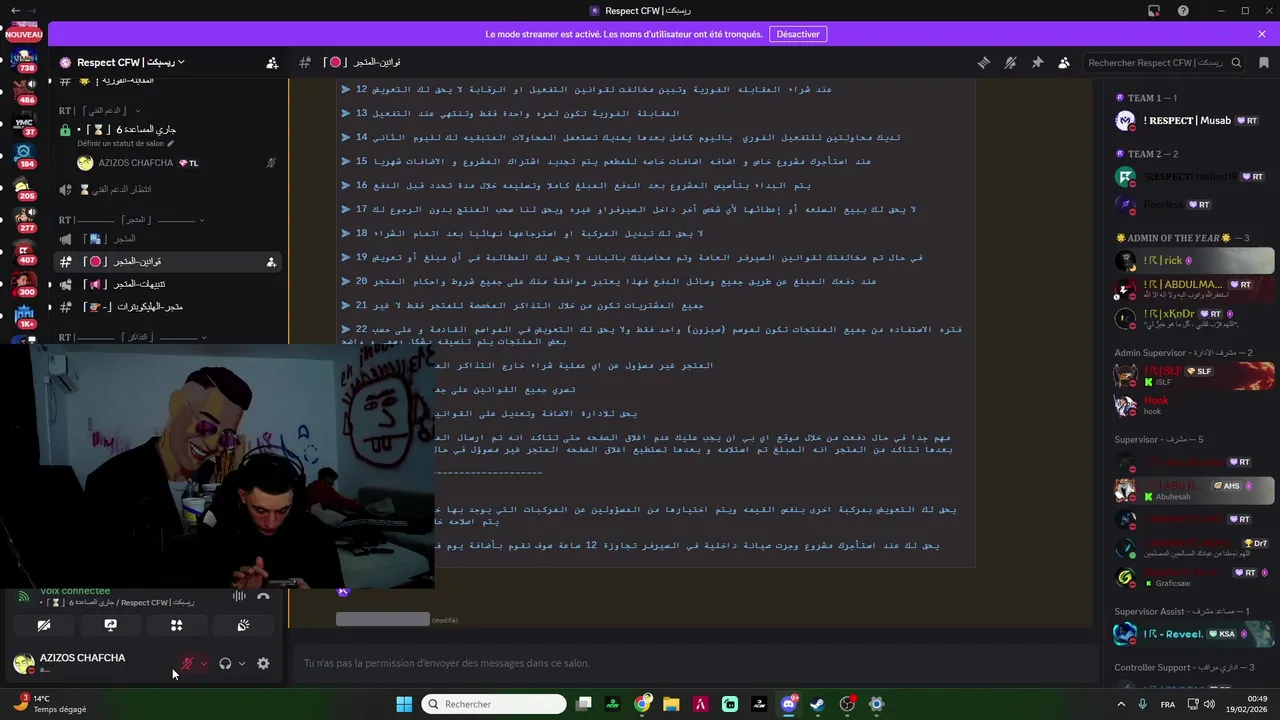The height and width of the screenshot is (720, 1280).
Task: Open متجر-الهليكوبترات channel
Action: coord(167,307)
